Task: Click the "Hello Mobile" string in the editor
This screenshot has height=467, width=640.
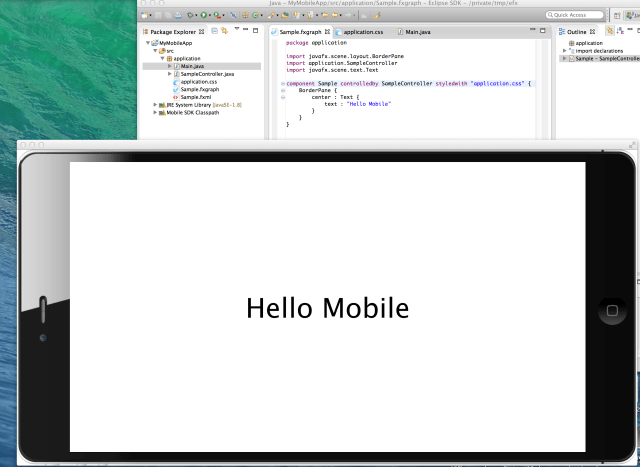Action: (369, 104)
